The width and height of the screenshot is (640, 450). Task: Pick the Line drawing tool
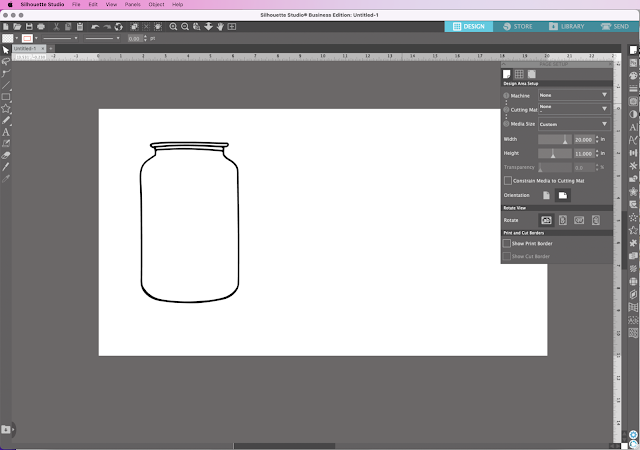(x=6, y=85)
